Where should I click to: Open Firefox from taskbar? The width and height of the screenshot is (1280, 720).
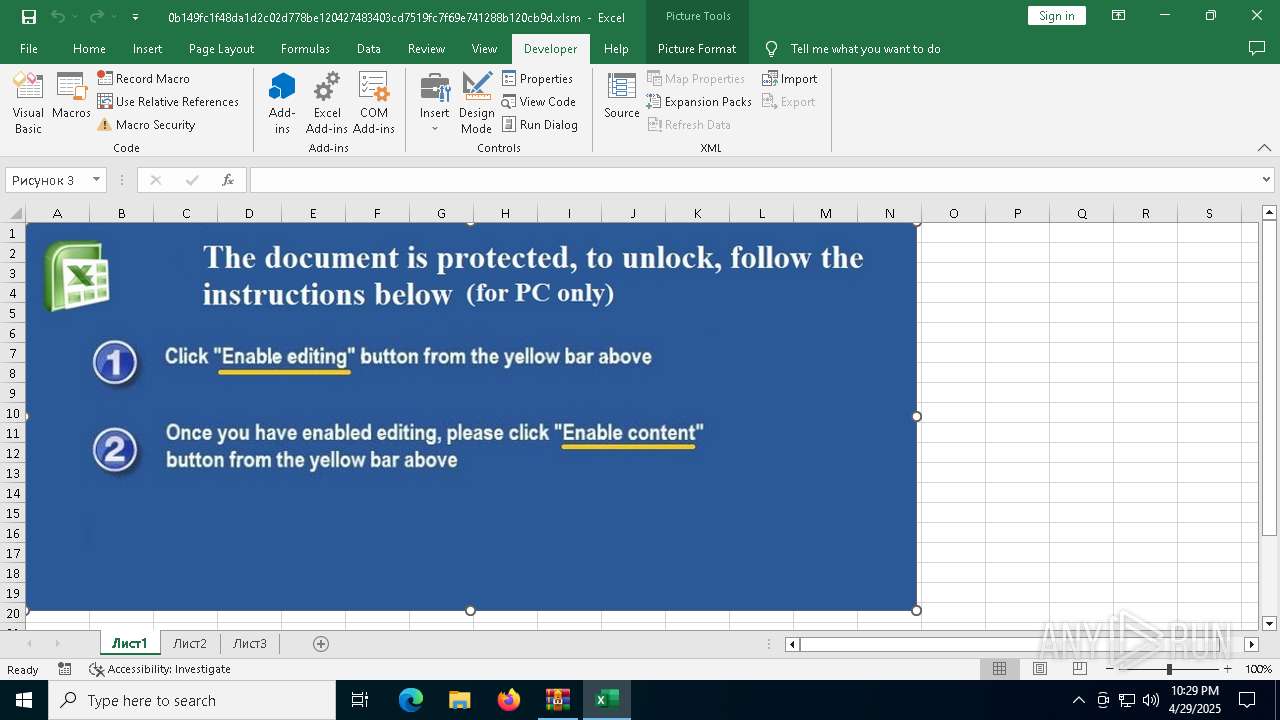click(x=509, y=700)
